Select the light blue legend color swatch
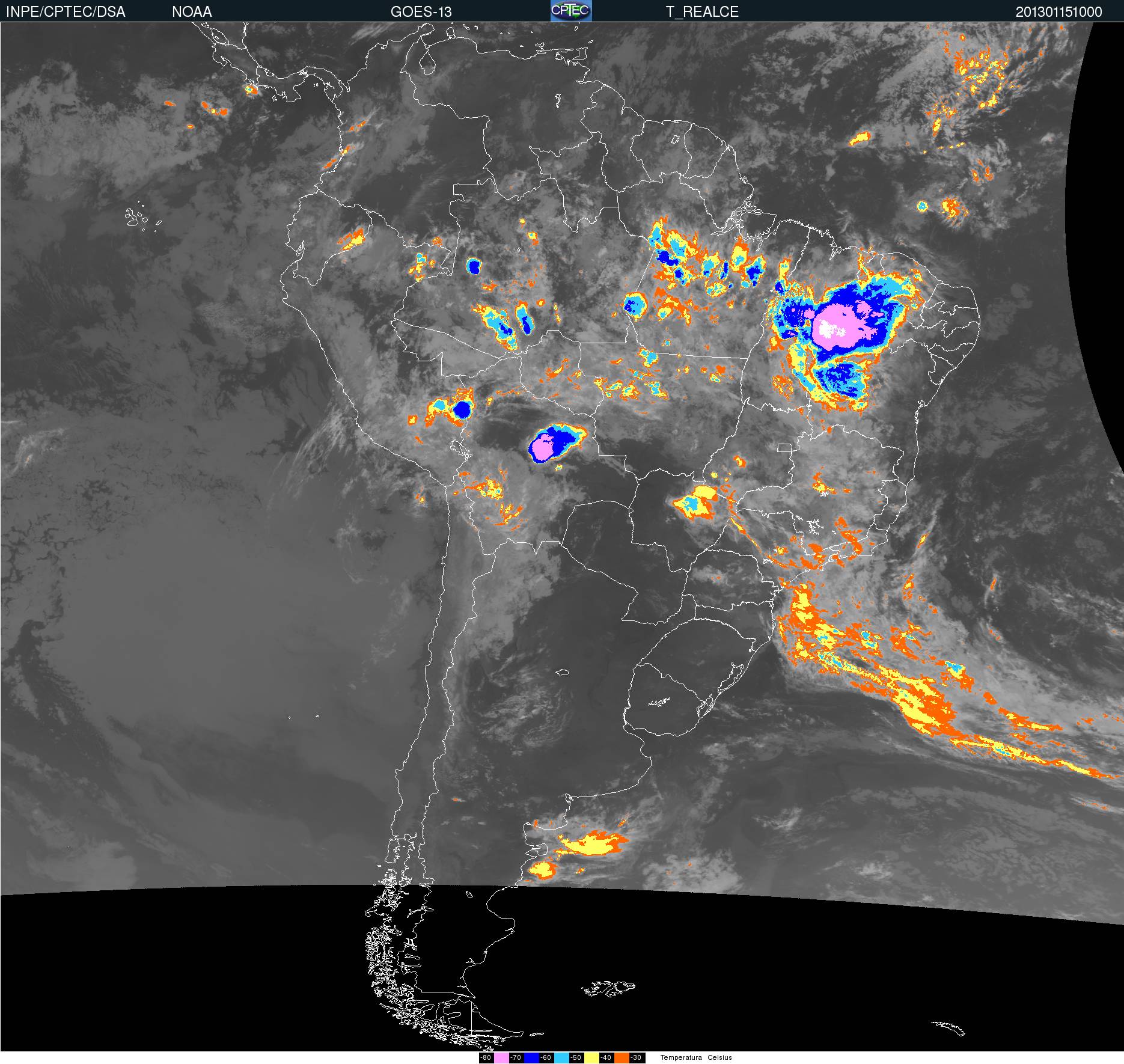Image resolution: width=1124 pixels, height=1064 pixels. pos(561,1058)
